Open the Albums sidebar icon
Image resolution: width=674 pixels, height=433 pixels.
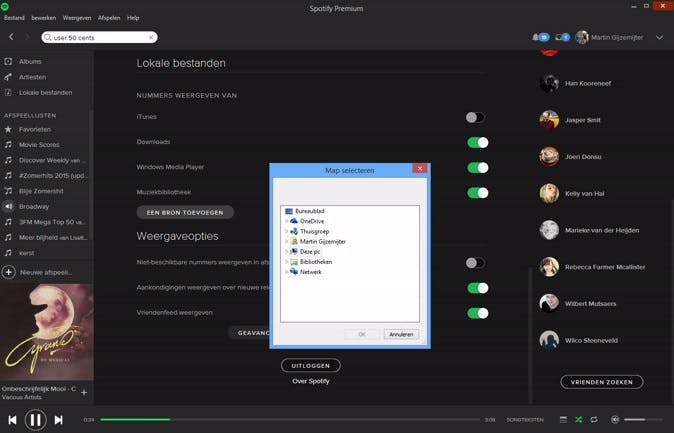click(8, 61)
